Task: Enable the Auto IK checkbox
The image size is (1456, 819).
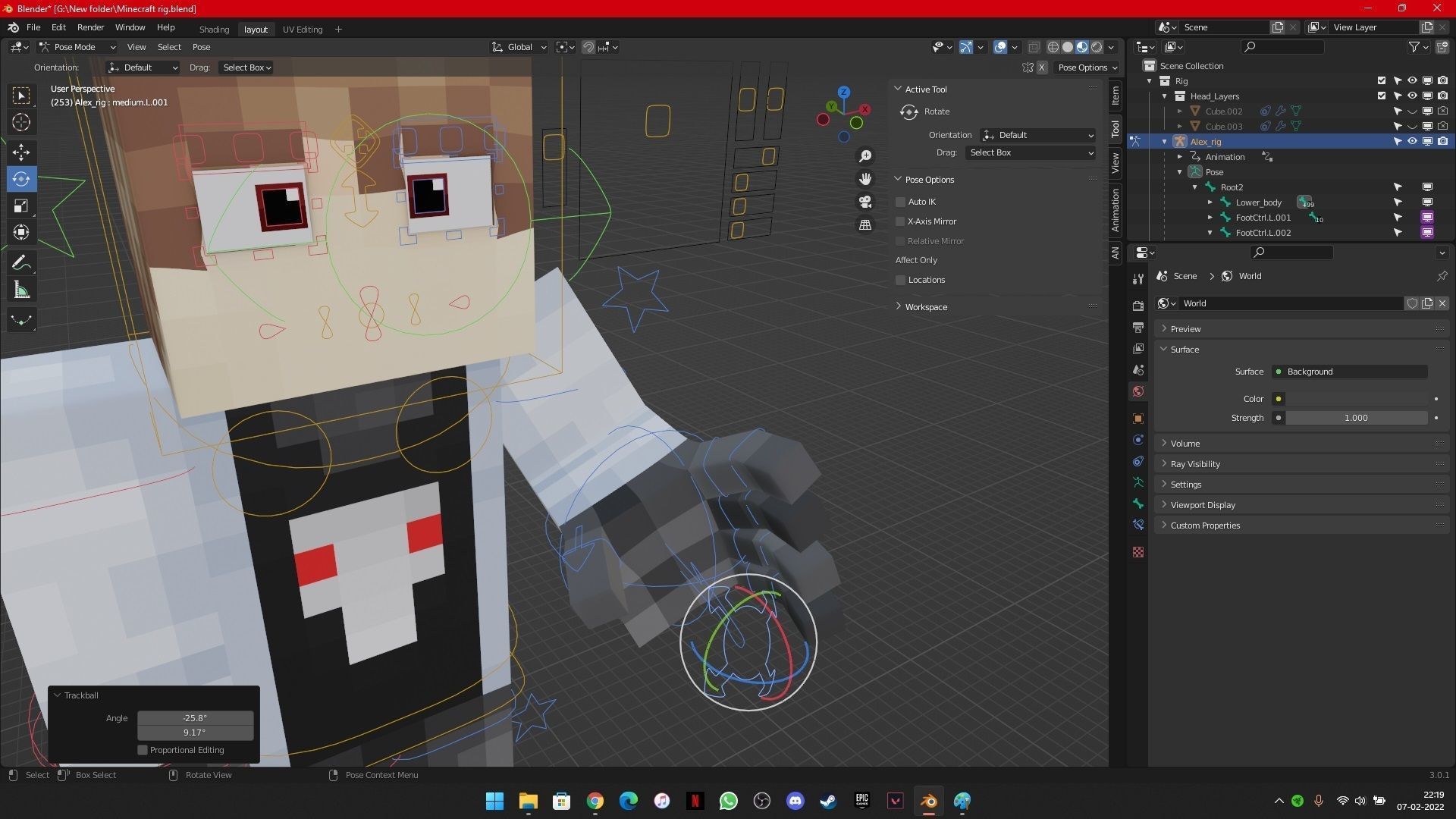Action: pos(900,202)
